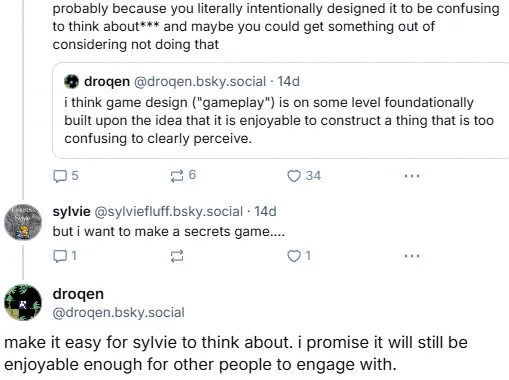Click the 14d timestamp on sylvie's post

[265, 212]
